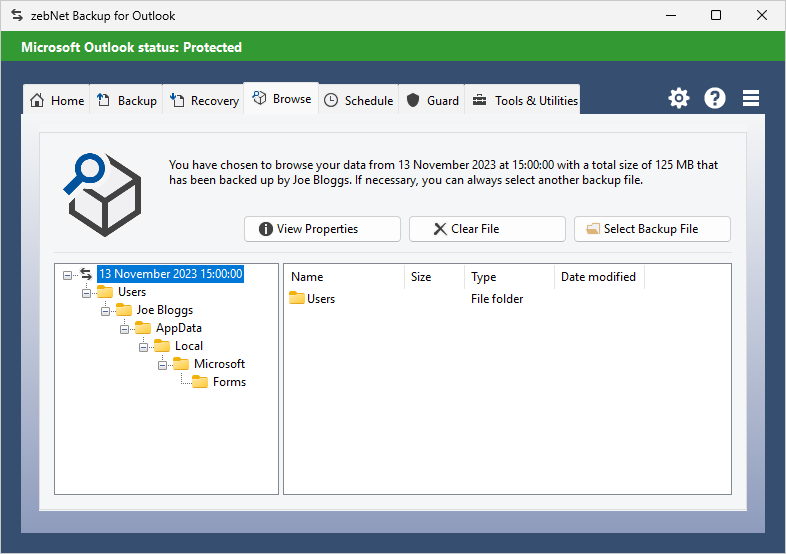The image size is (786, 554).
Task: Collapse the AppData tree node
Action: [x=125, y=328]
